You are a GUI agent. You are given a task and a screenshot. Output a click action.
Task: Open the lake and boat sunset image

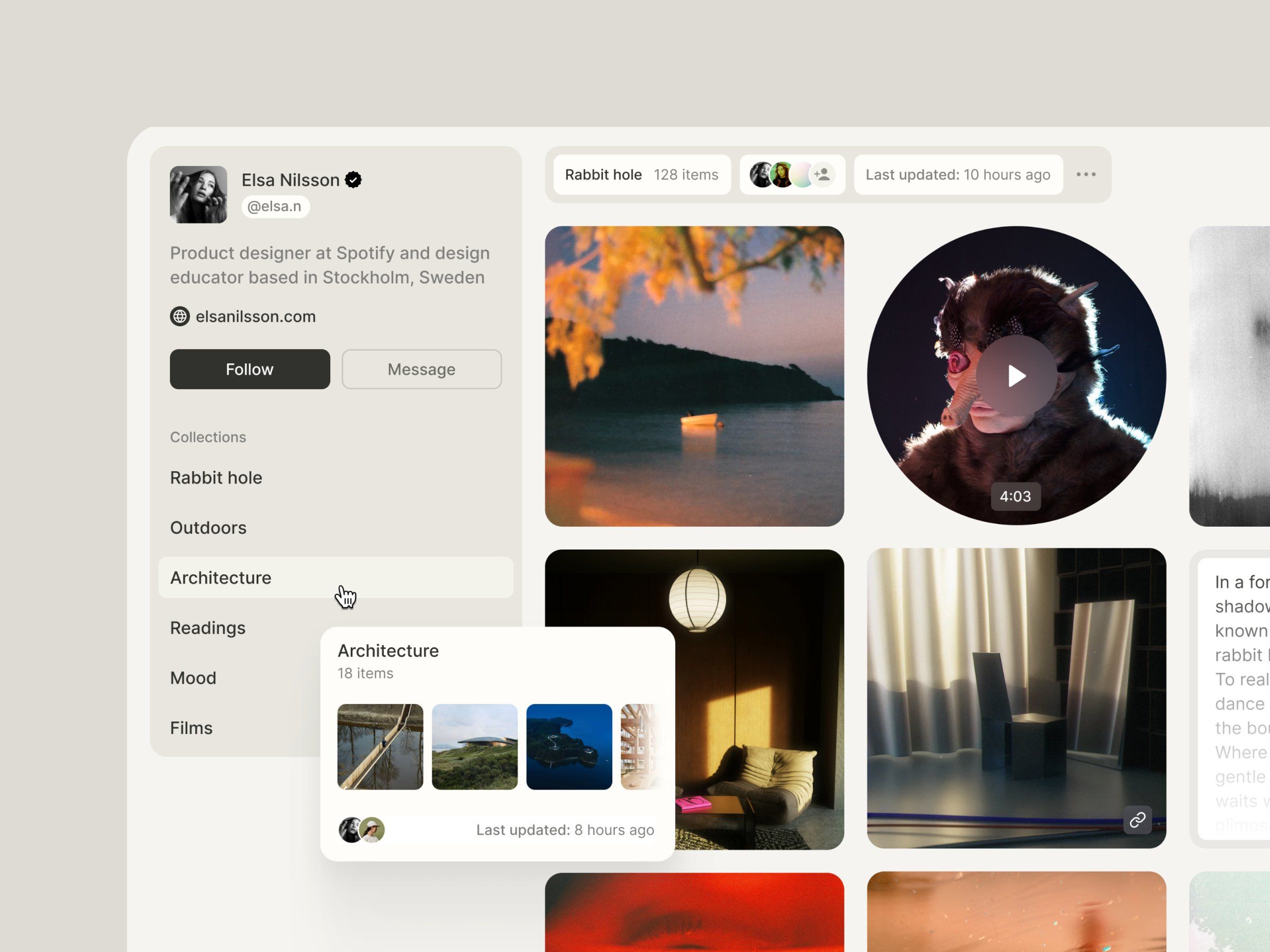click(694, 376)
